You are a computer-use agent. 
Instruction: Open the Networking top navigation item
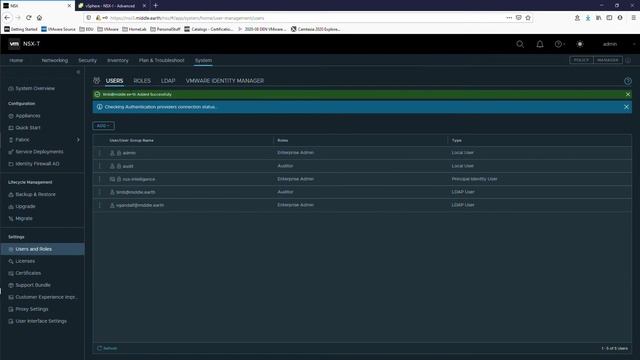click(55, 60)
